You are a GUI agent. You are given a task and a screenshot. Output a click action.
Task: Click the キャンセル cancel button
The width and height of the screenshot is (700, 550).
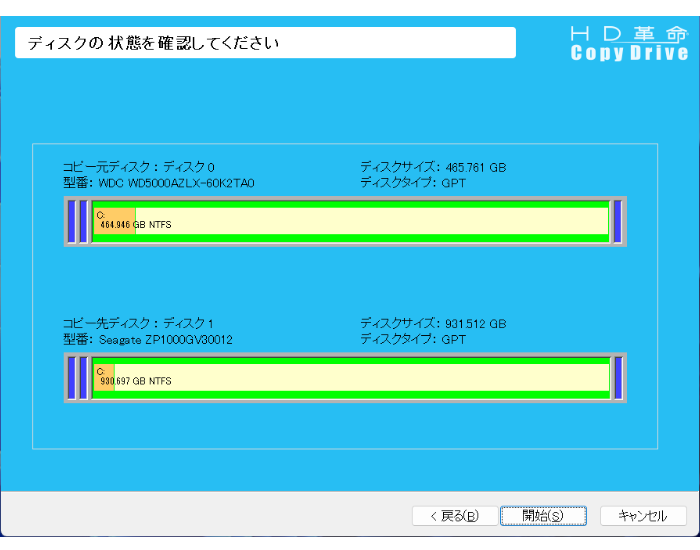(x=642, y=516)
